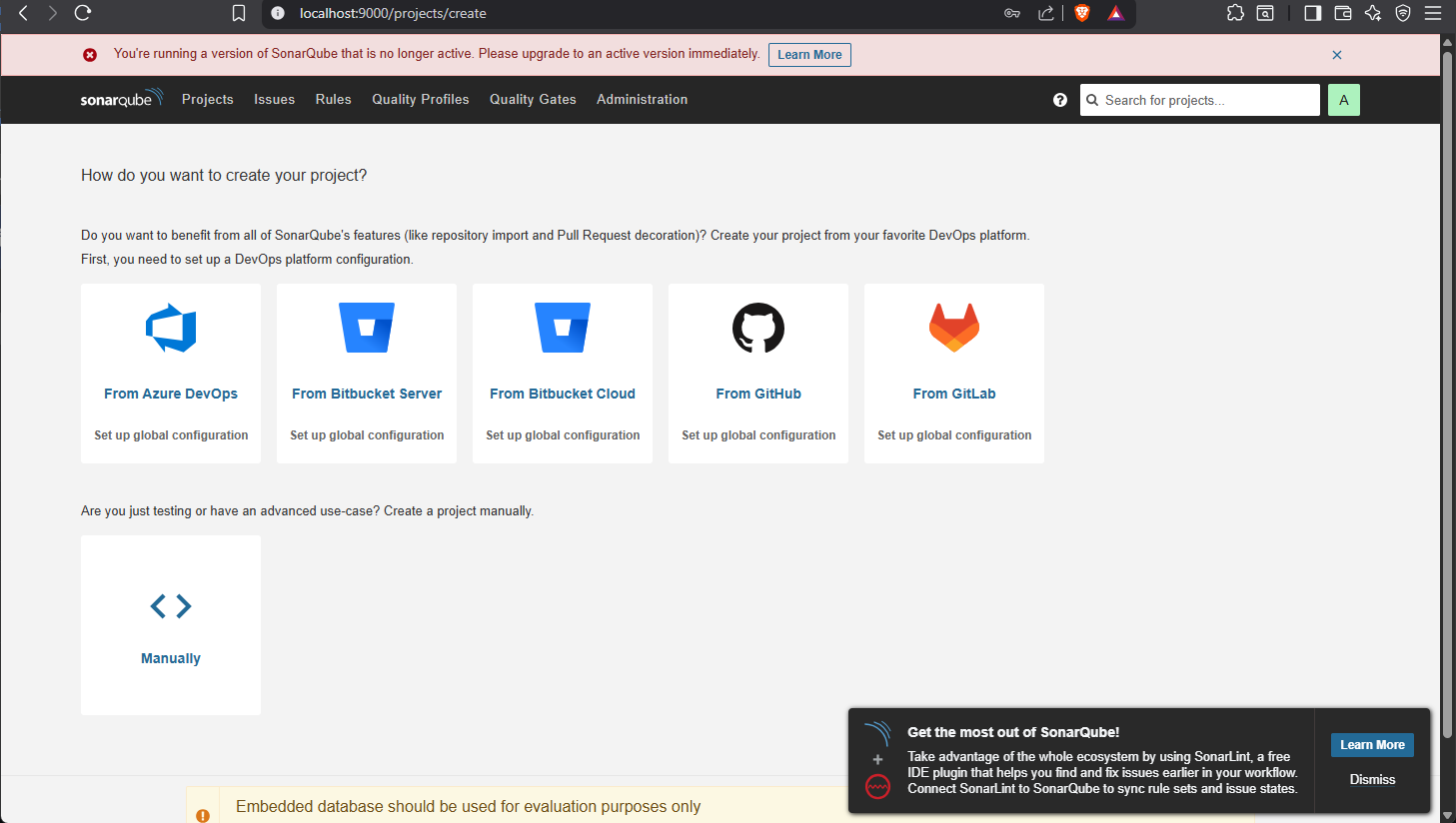Open the Quality Gates page
This screenshot has height=823, width=1456.
click(533, 100)
